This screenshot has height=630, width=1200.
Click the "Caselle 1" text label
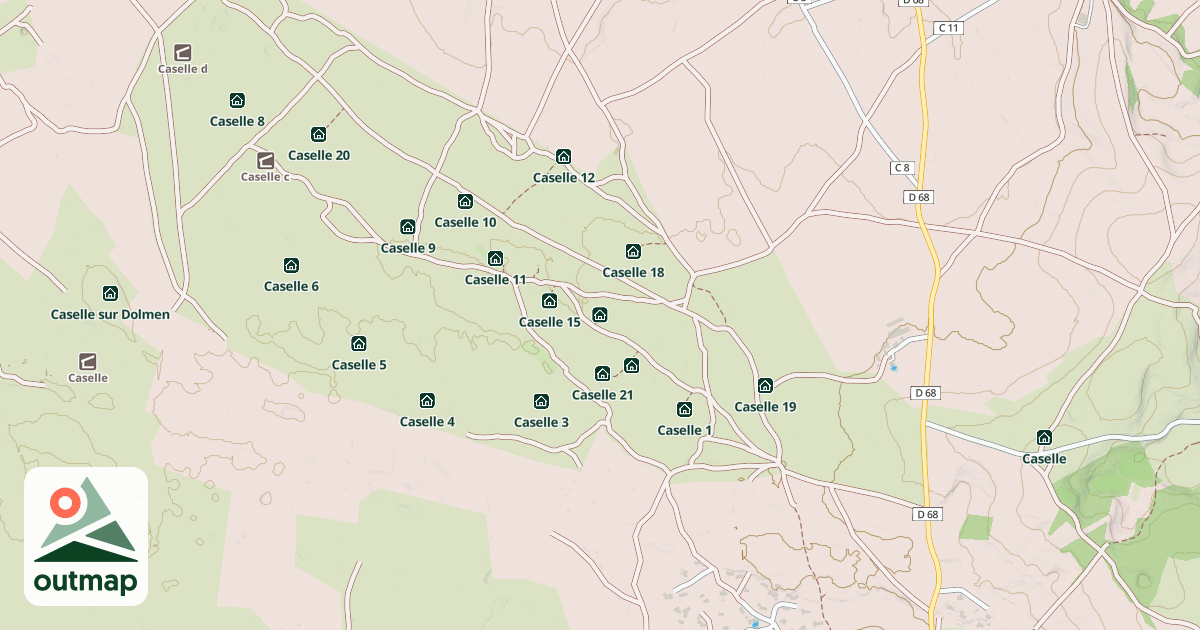pyautogui.click(x=684, y=431)
